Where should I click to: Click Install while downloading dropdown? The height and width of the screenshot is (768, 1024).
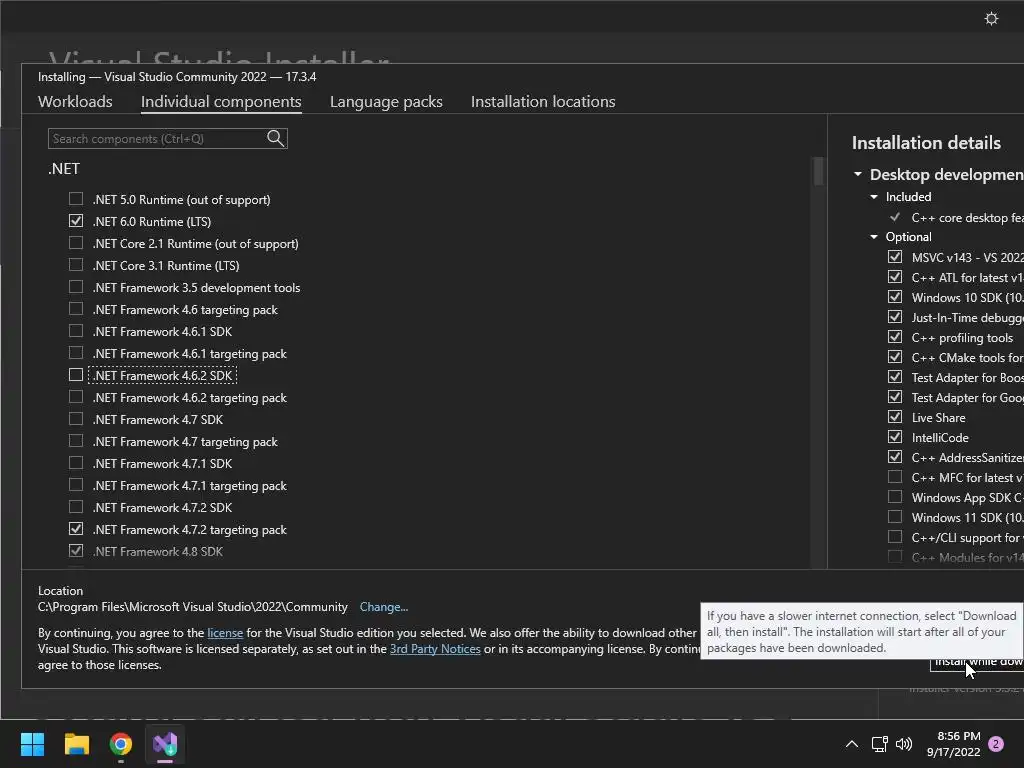[977, 664]
